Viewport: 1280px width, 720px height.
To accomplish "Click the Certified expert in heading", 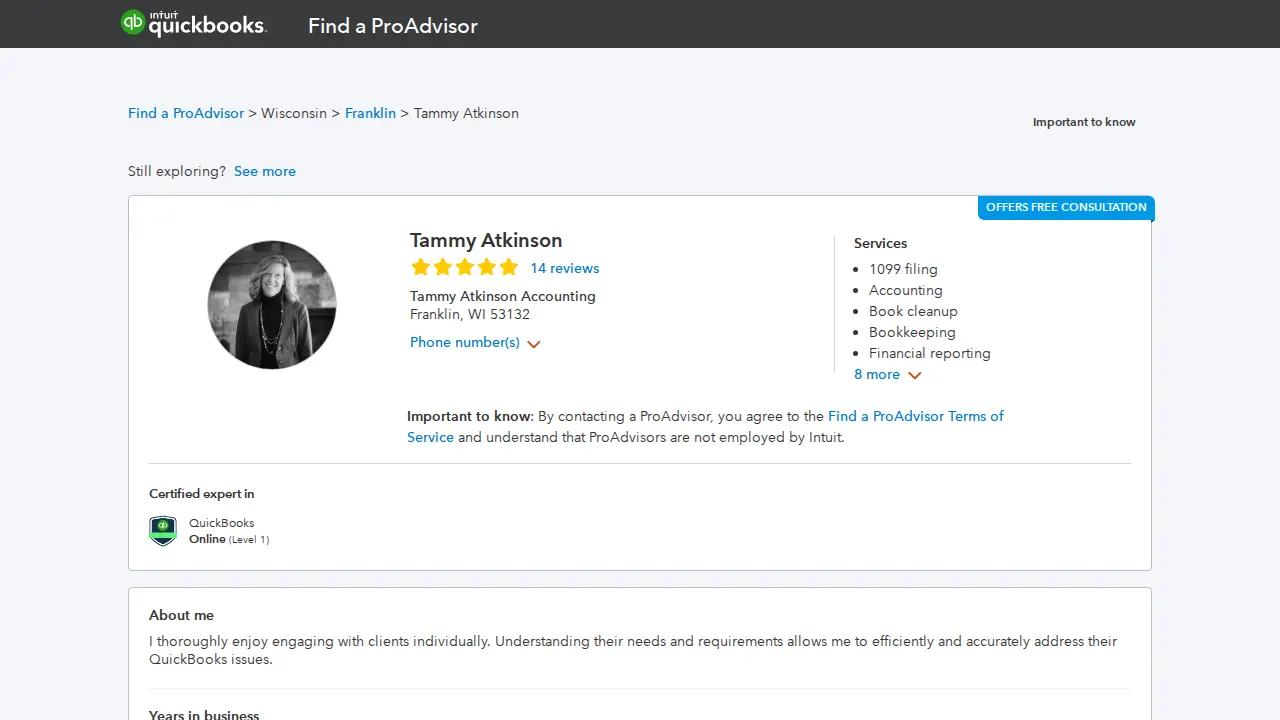I will (202, 493).
